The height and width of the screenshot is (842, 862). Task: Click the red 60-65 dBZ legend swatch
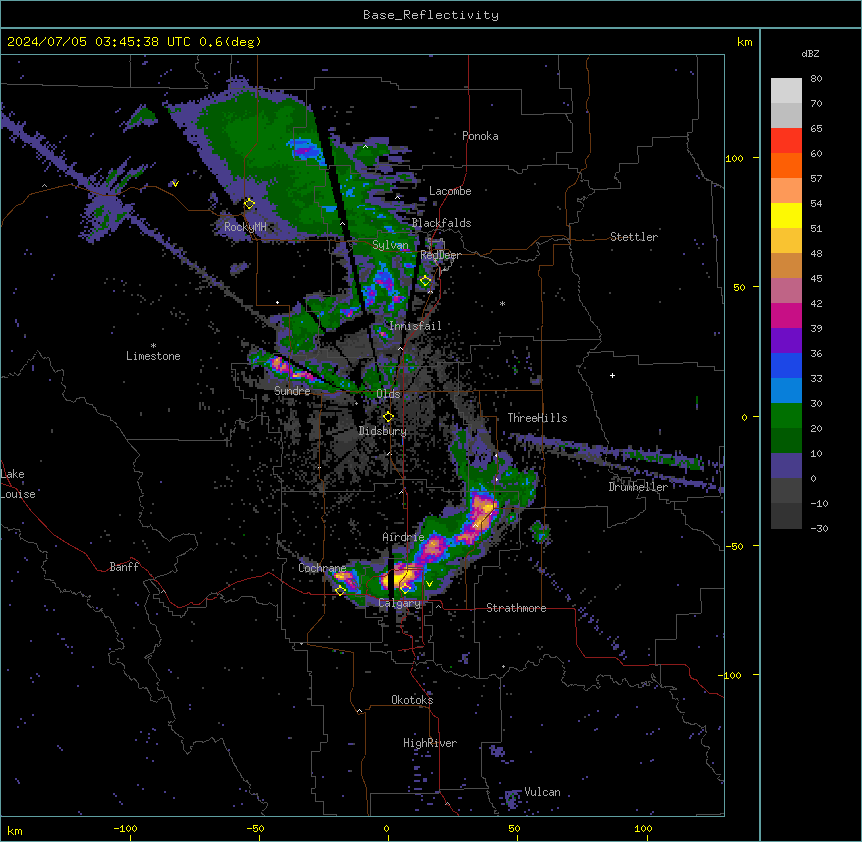pyautogui.click(x=786, y=140)
